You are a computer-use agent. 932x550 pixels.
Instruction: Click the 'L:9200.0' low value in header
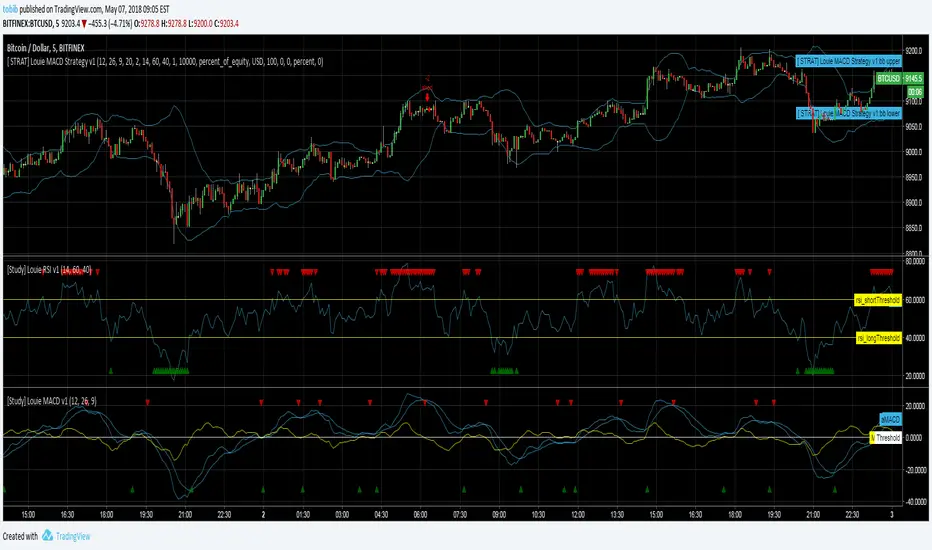[x=200, y=24]
